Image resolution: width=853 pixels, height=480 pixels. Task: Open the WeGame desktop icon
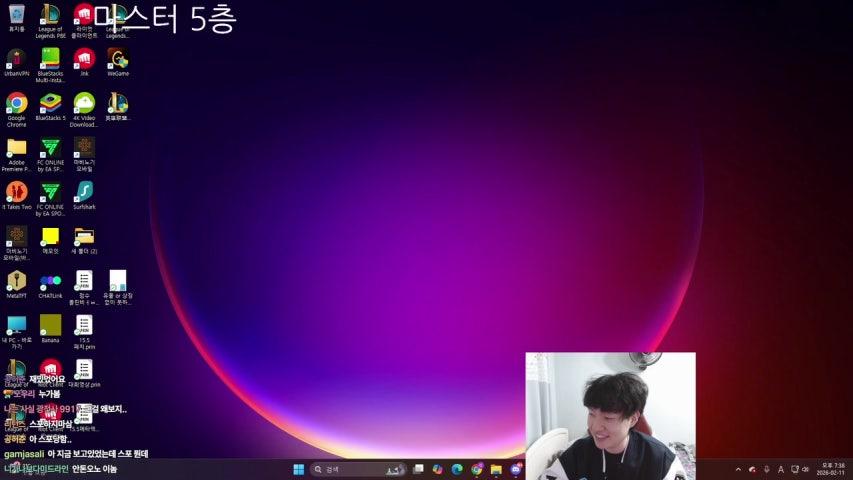tap(117, 58)
